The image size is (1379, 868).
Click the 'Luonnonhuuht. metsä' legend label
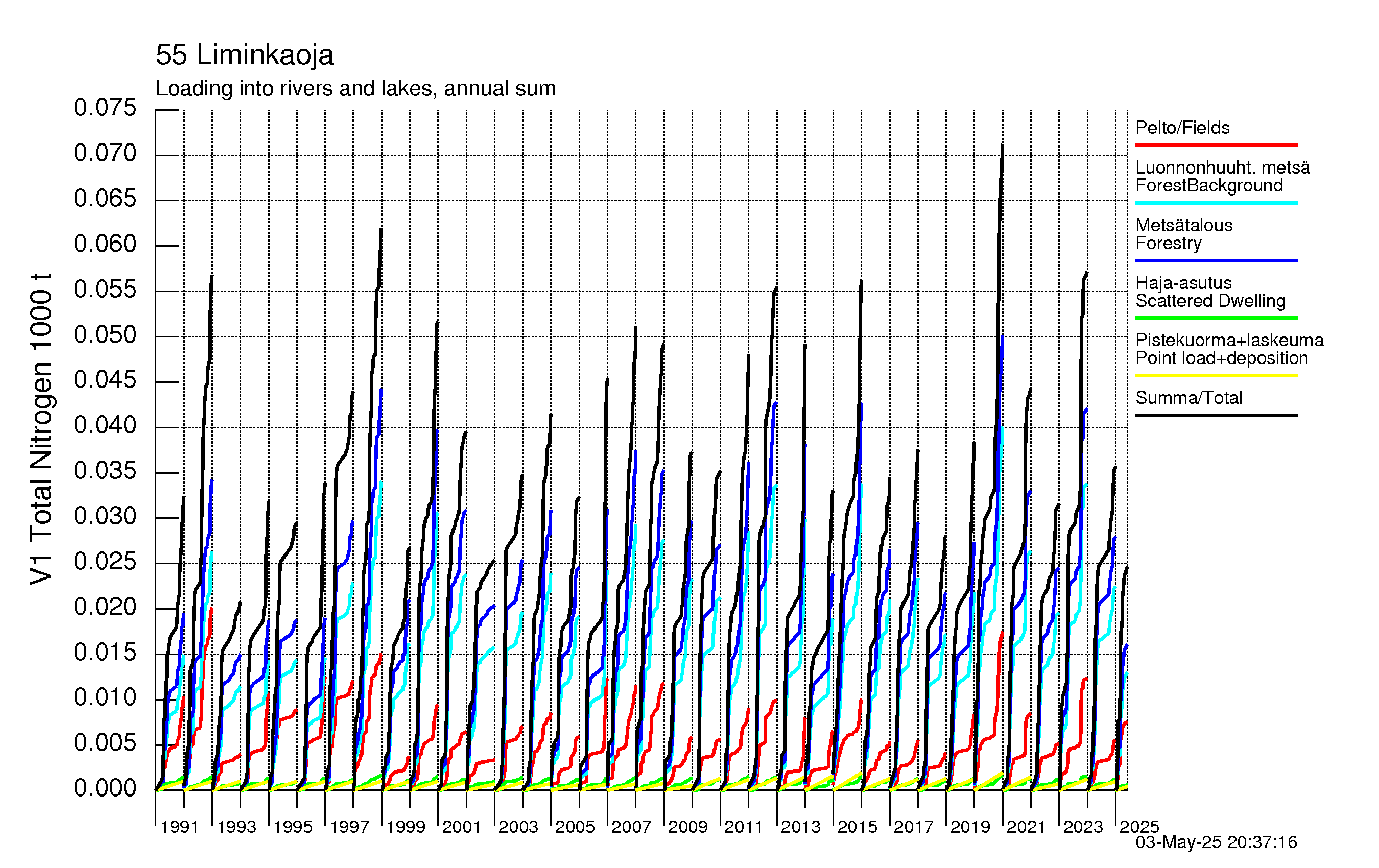1223,168
